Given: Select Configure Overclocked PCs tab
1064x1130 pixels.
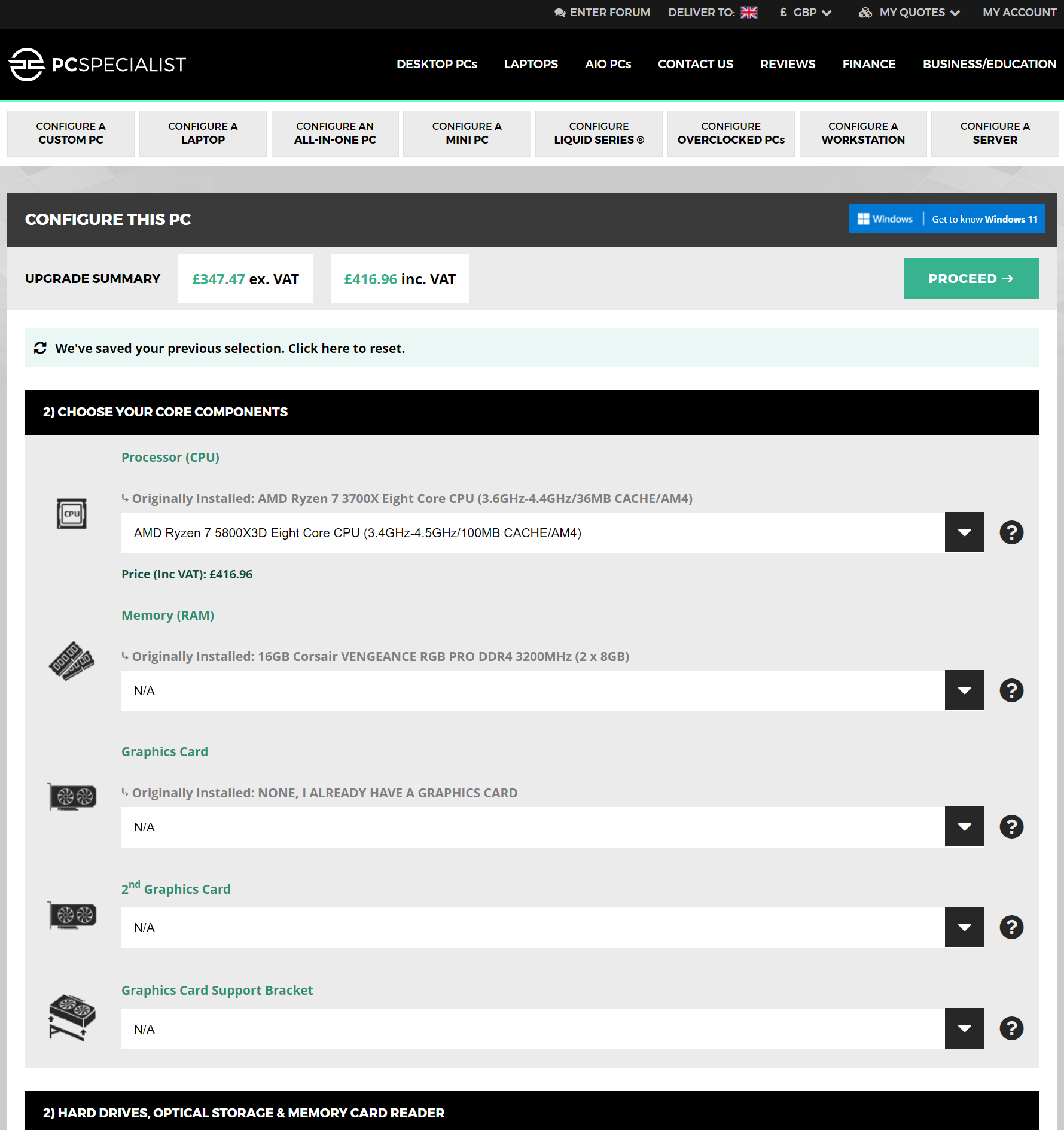Looking at the screenshot, I should (731, 133).
